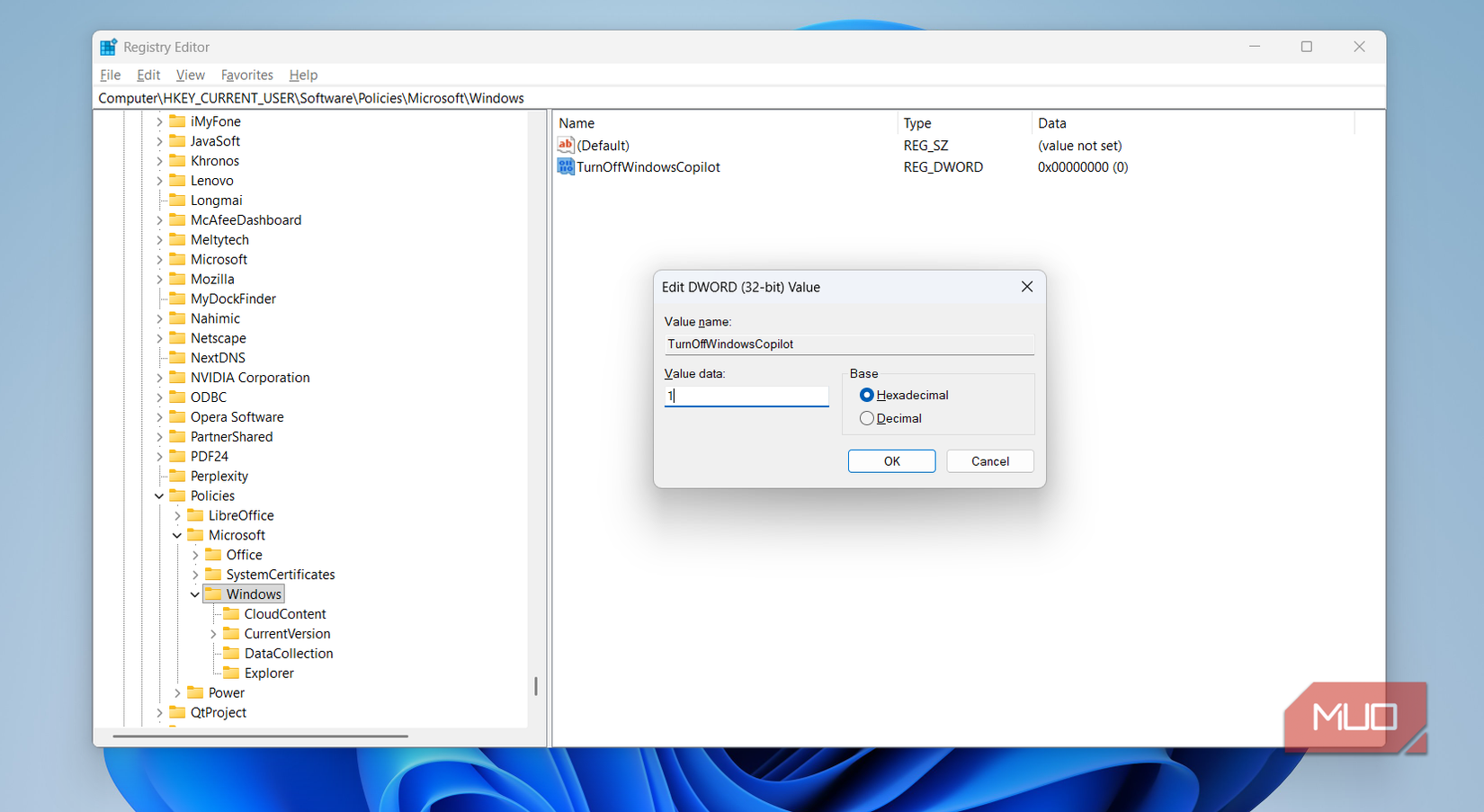Expand the SystemCertificates tree node
Screen dimensions: 1484x812
(195, 576)
